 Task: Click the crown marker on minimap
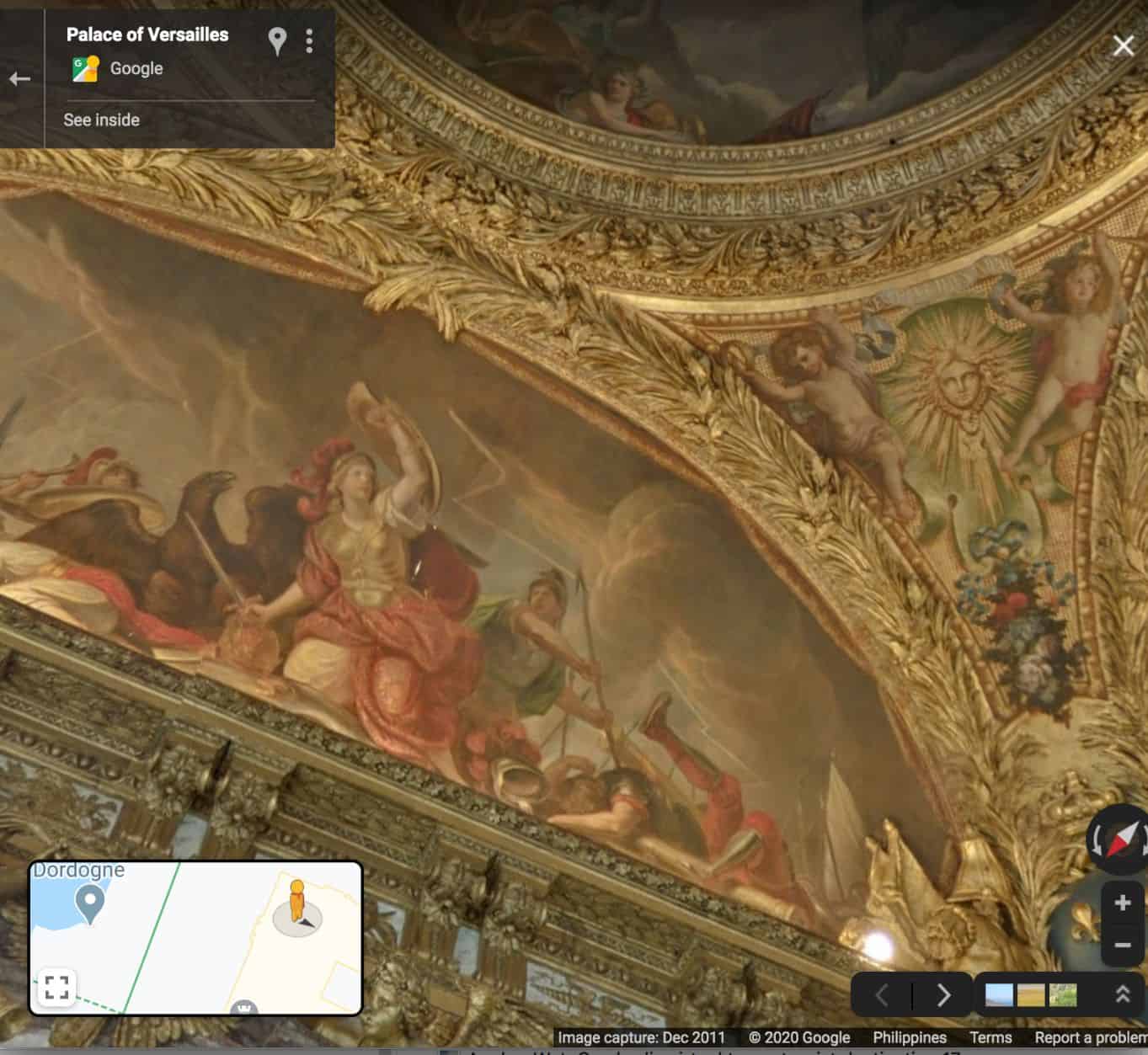[243, 1006]
